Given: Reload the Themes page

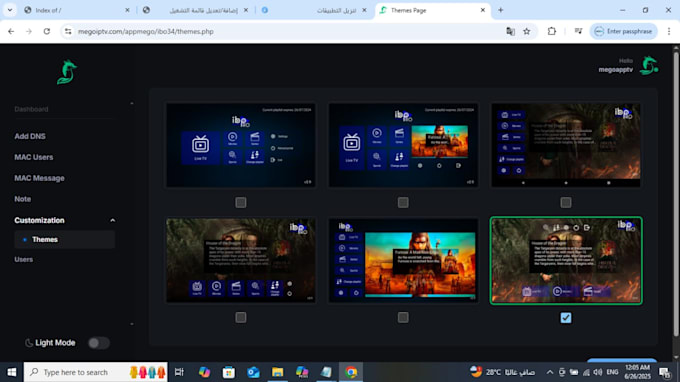Looking at the screenshot, I should tap(47, 31).
